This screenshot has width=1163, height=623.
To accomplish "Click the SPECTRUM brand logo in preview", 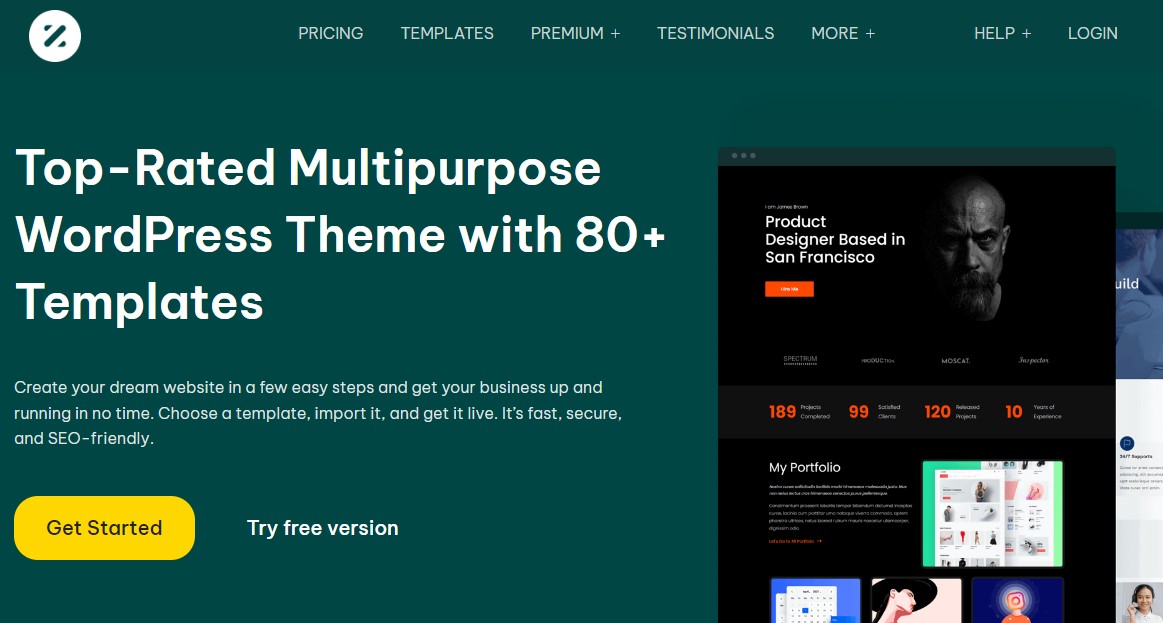I will pyautogui.click(x=800, y=360).
